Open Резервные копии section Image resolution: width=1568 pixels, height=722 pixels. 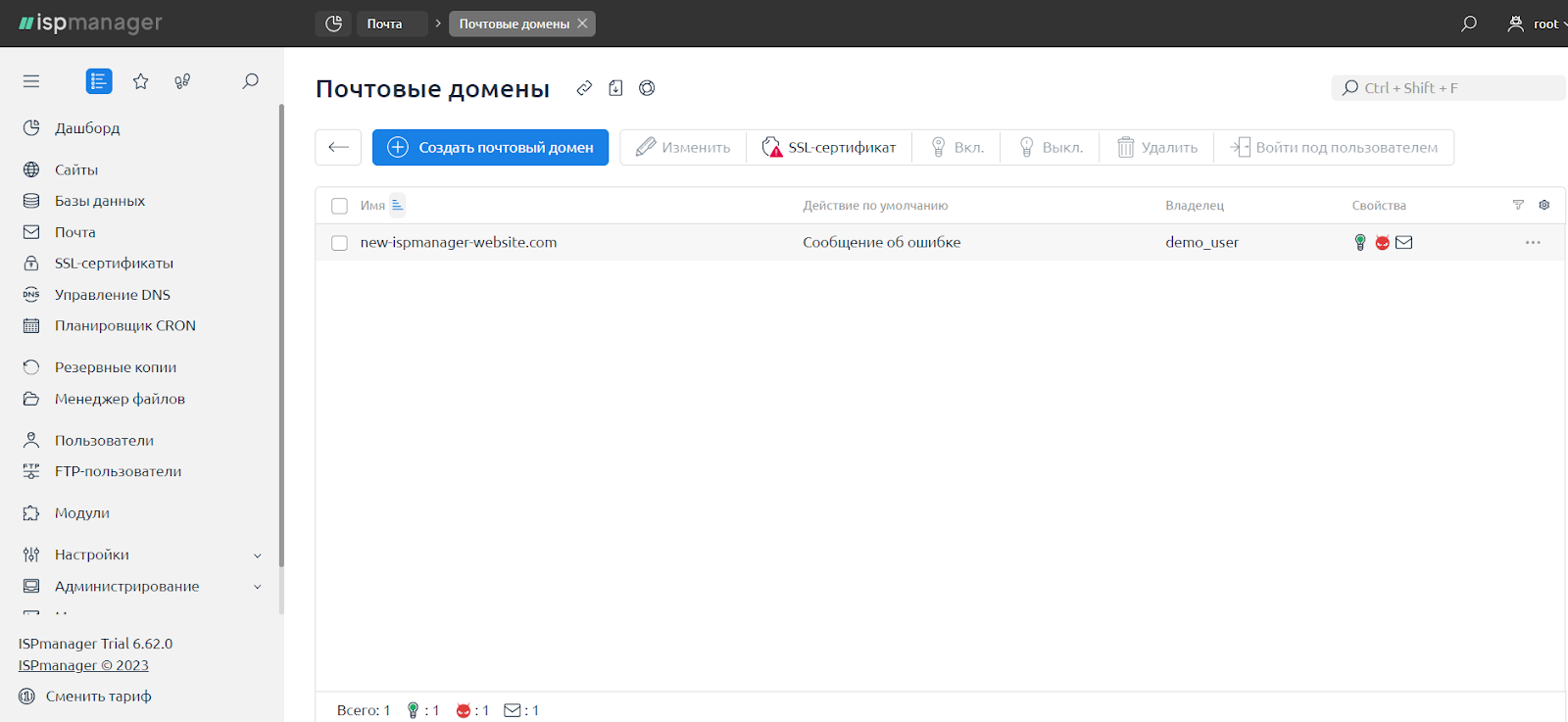116,367
